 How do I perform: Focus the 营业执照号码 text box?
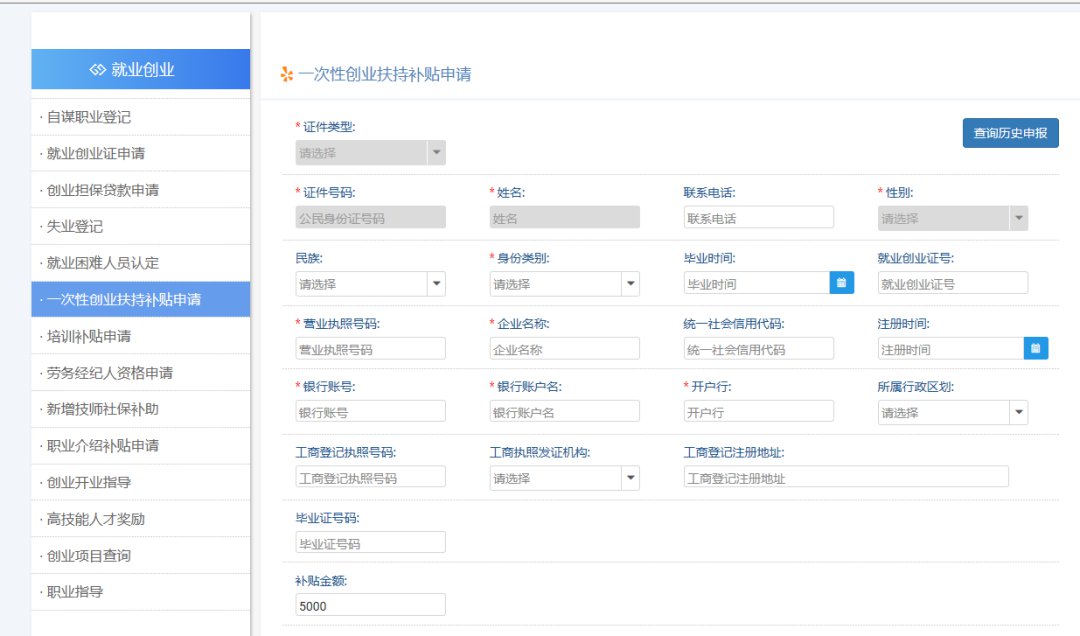pyautogui.click(x=370, y=349)
